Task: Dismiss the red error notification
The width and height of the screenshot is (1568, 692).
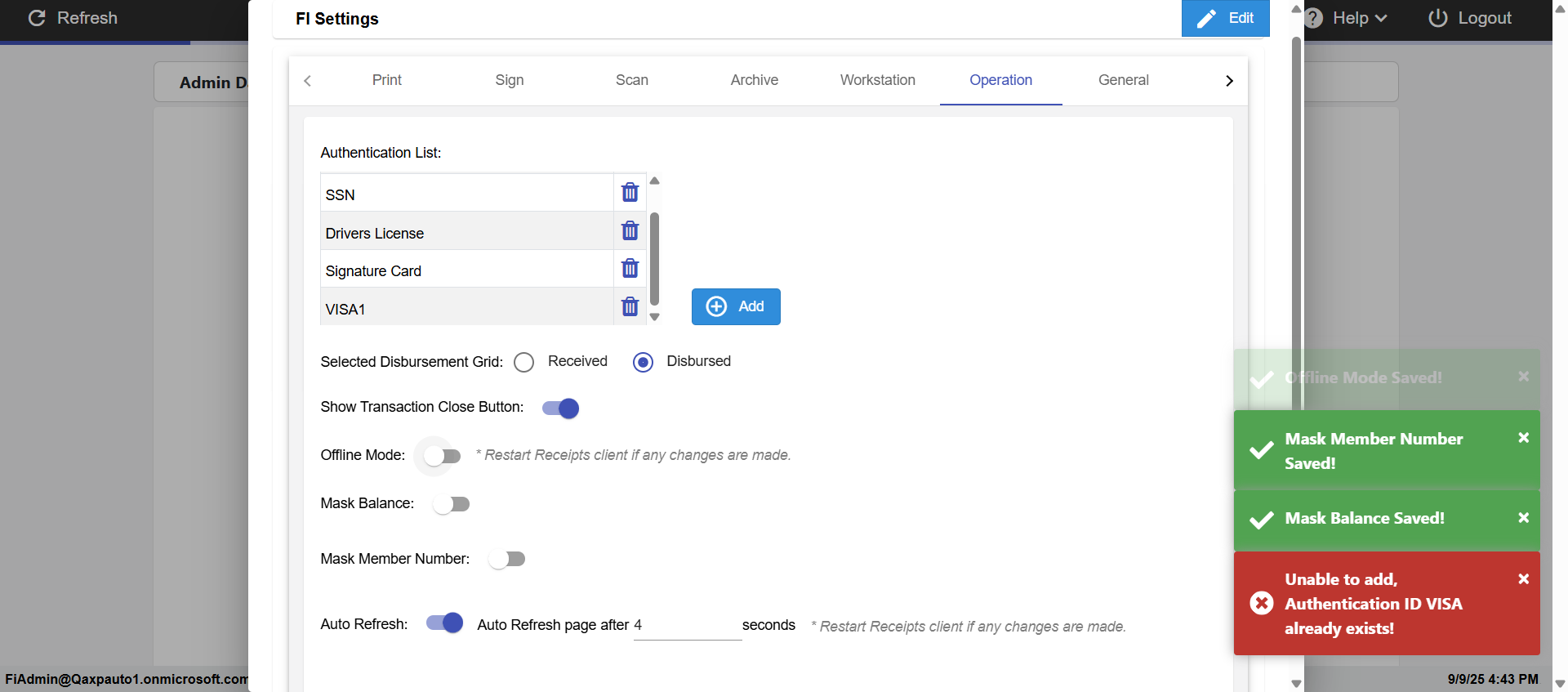Action: [x=1523, y=579]
